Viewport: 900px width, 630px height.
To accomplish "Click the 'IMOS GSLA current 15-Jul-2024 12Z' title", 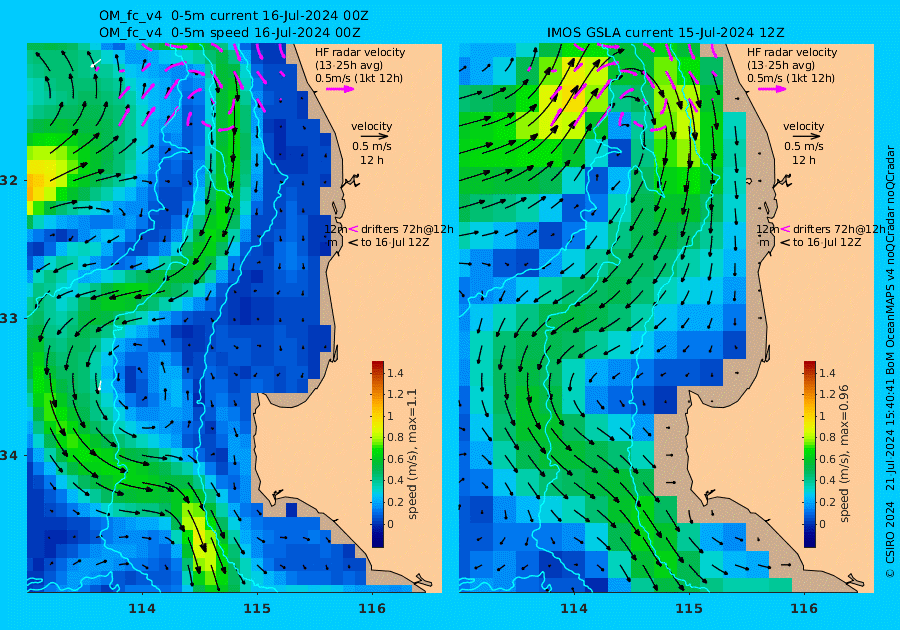I will [x=665, y=32].
